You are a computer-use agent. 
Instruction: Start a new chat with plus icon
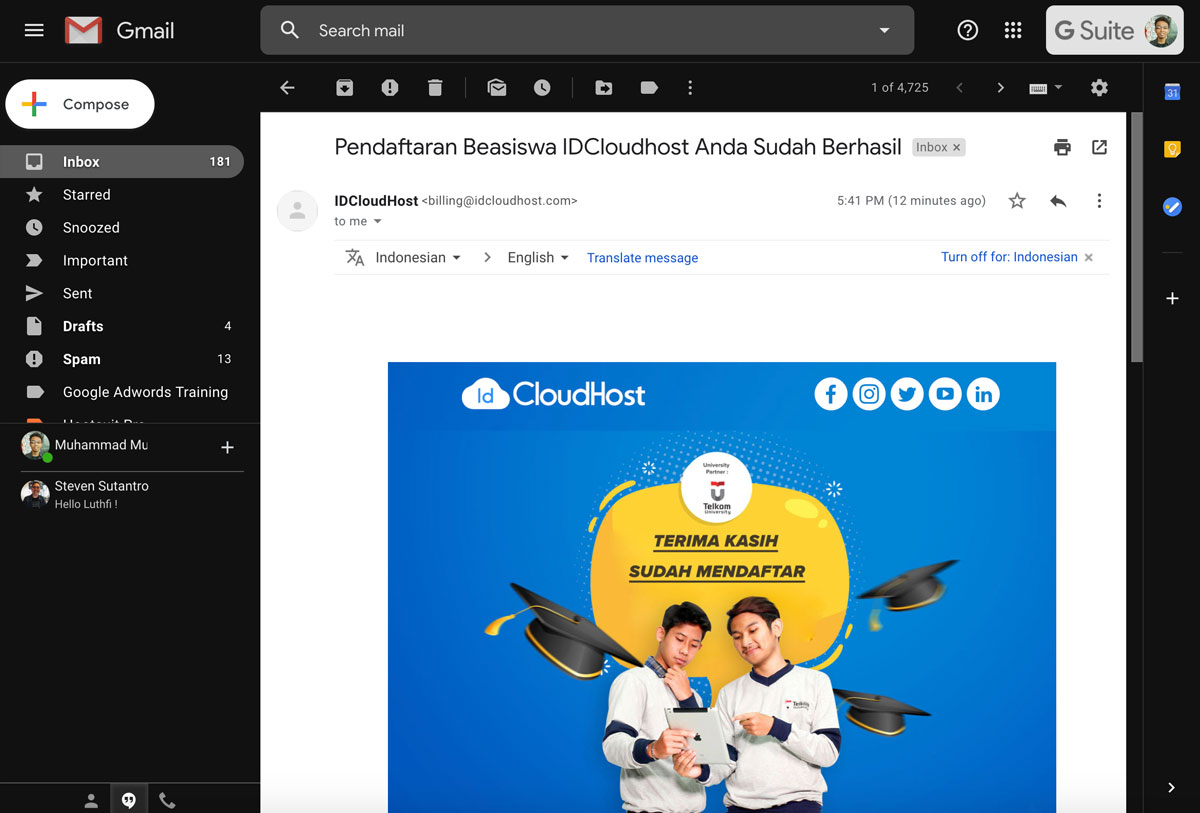[227, 448]
